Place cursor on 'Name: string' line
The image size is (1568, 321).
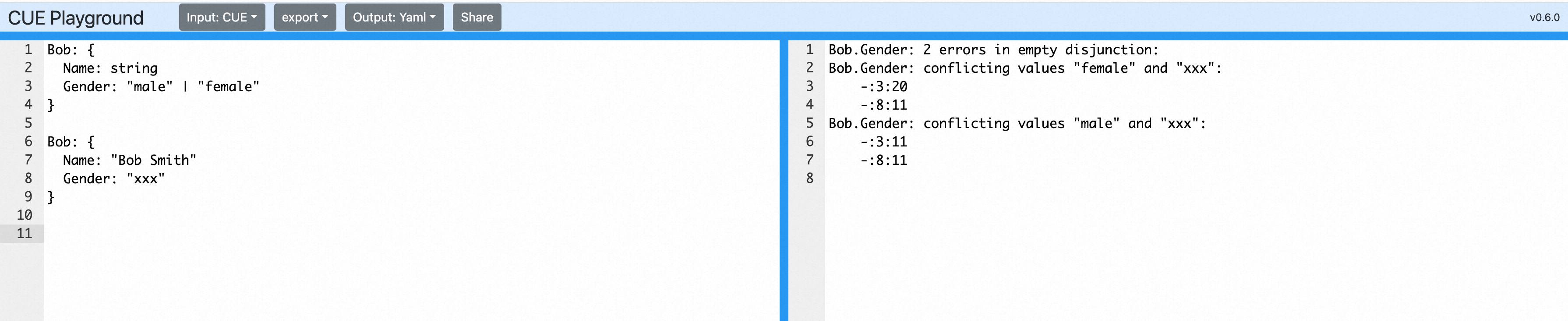pyautogui.click(x=110, y=68)
